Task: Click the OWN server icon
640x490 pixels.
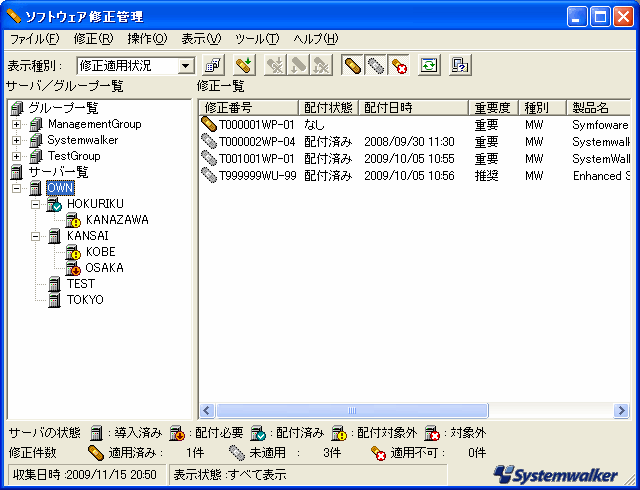Action: 36,188
